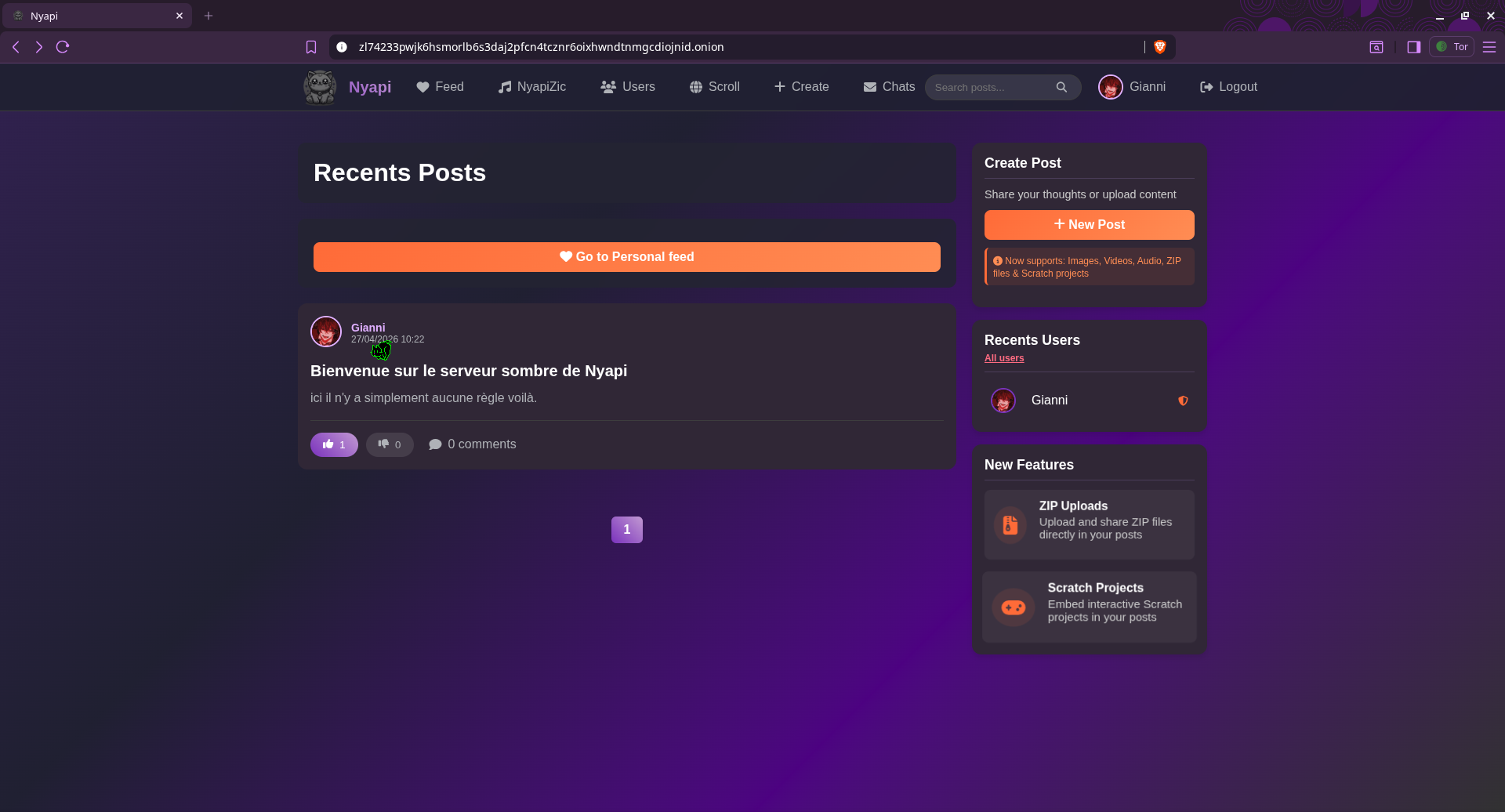Open the NyapiZic menu item
Screen dimensions: 1505x812
[531, 87]
